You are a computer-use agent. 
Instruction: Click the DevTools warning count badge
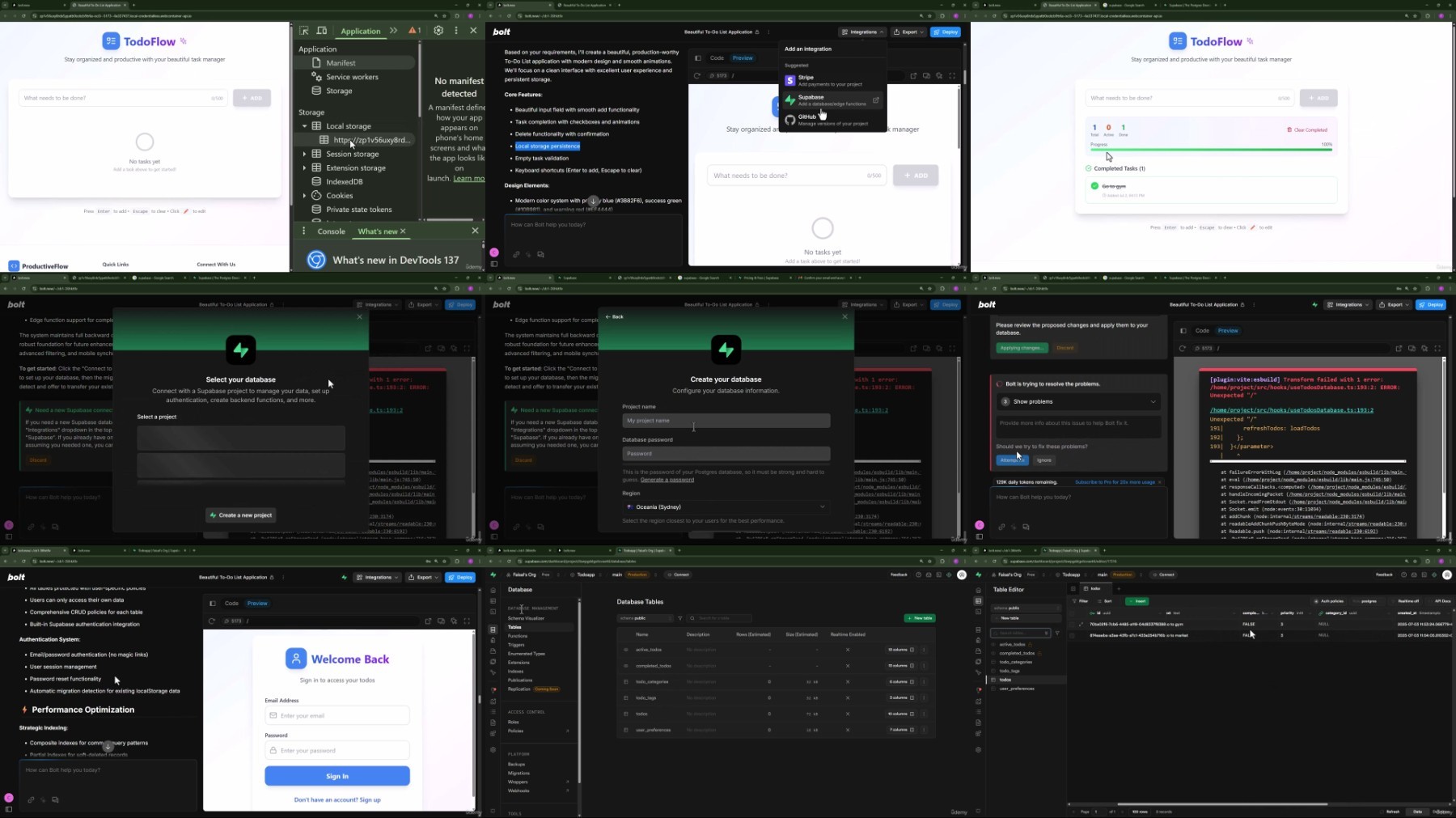414,31
